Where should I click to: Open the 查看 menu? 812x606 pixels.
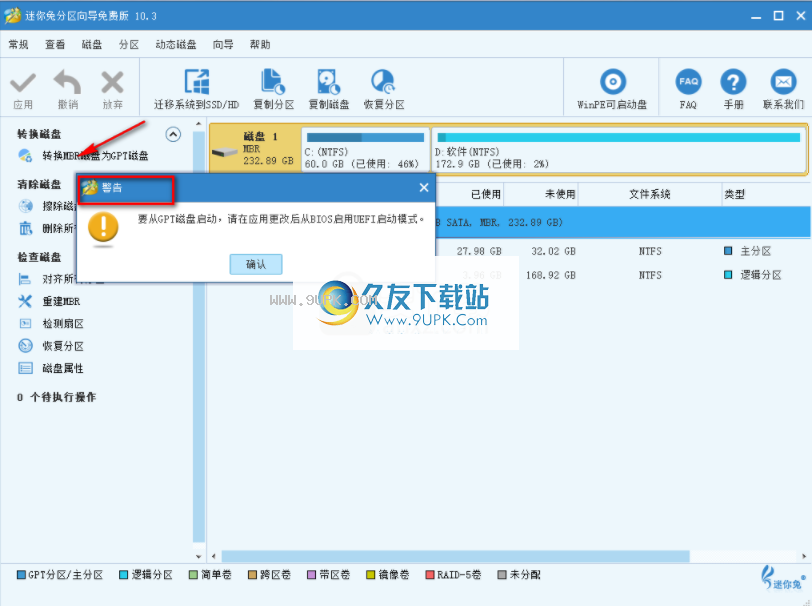55,45
